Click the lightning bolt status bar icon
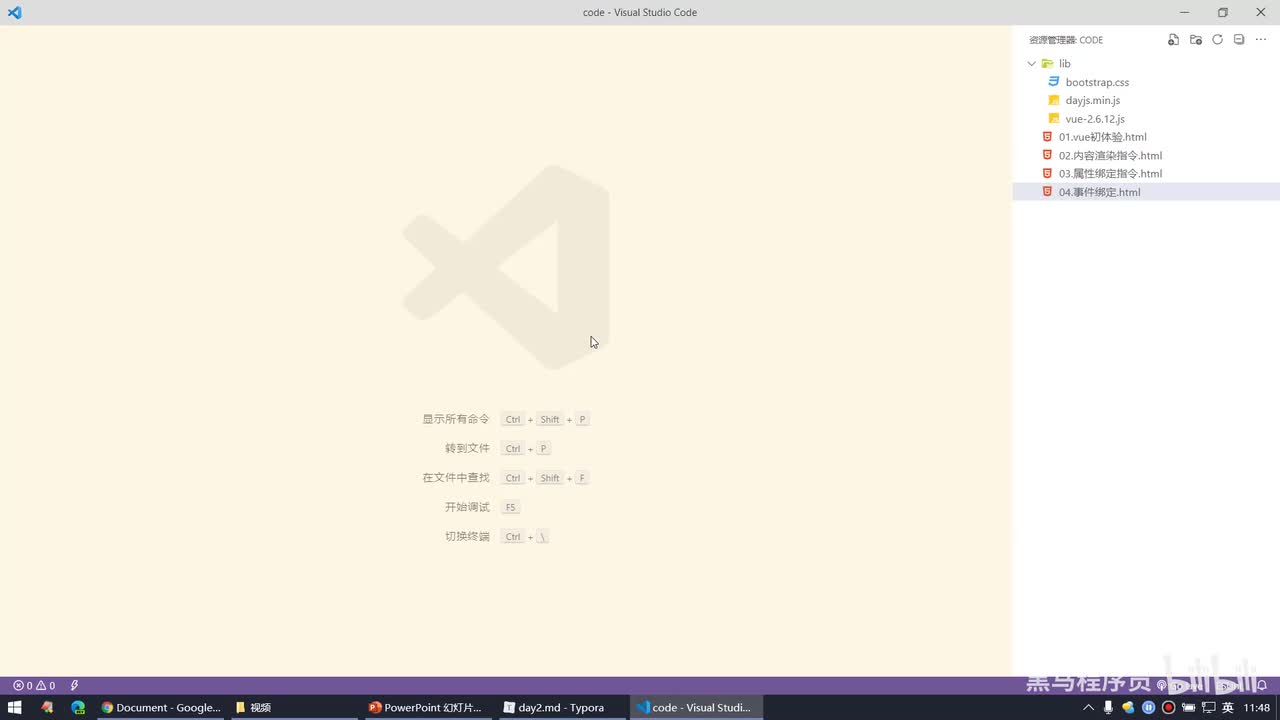The image size is (1280, 720). (74, 686)
